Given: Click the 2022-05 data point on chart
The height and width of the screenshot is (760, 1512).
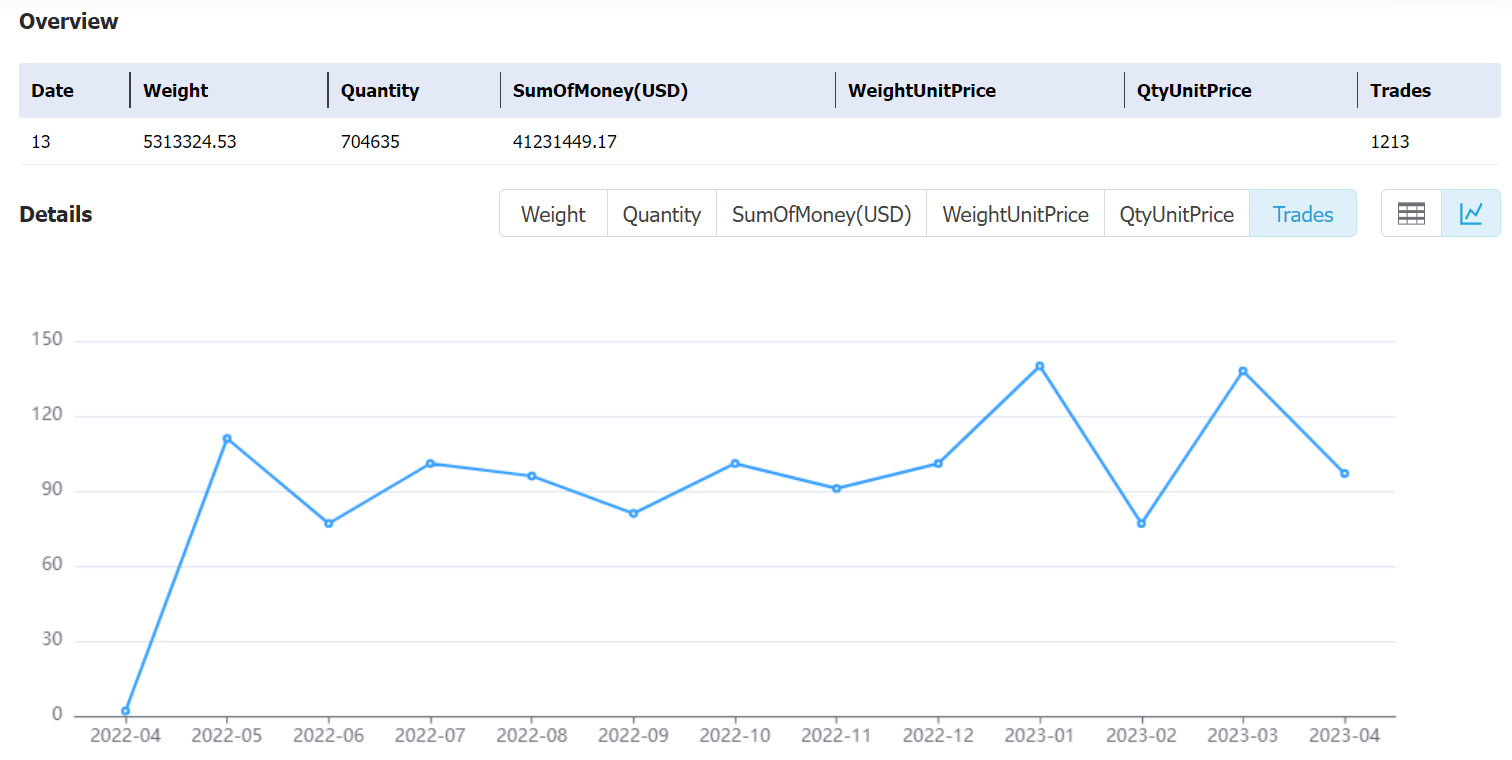Looking at the screenshot, I should [x=227, y=438].
